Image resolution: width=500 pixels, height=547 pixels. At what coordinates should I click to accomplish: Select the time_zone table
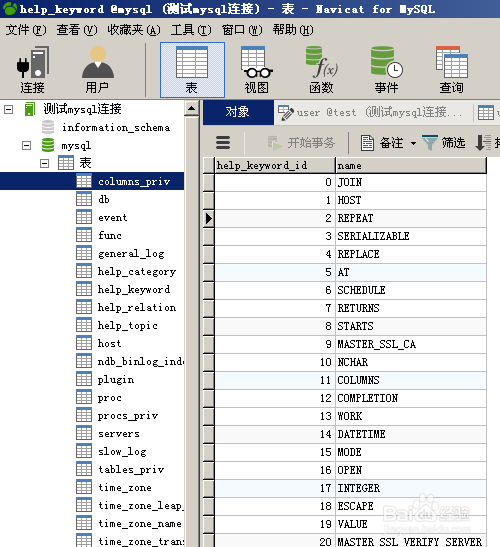125,487
